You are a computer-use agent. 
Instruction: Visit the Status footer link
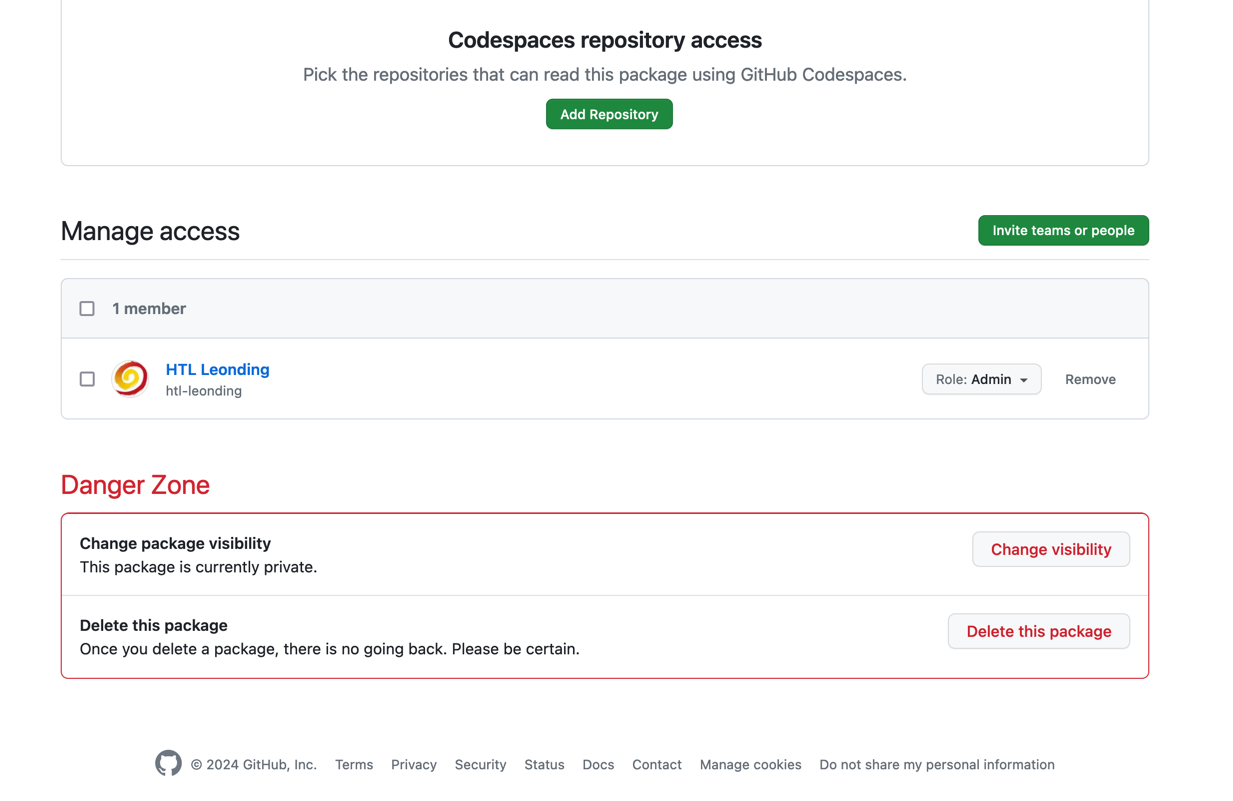point(544,765)
